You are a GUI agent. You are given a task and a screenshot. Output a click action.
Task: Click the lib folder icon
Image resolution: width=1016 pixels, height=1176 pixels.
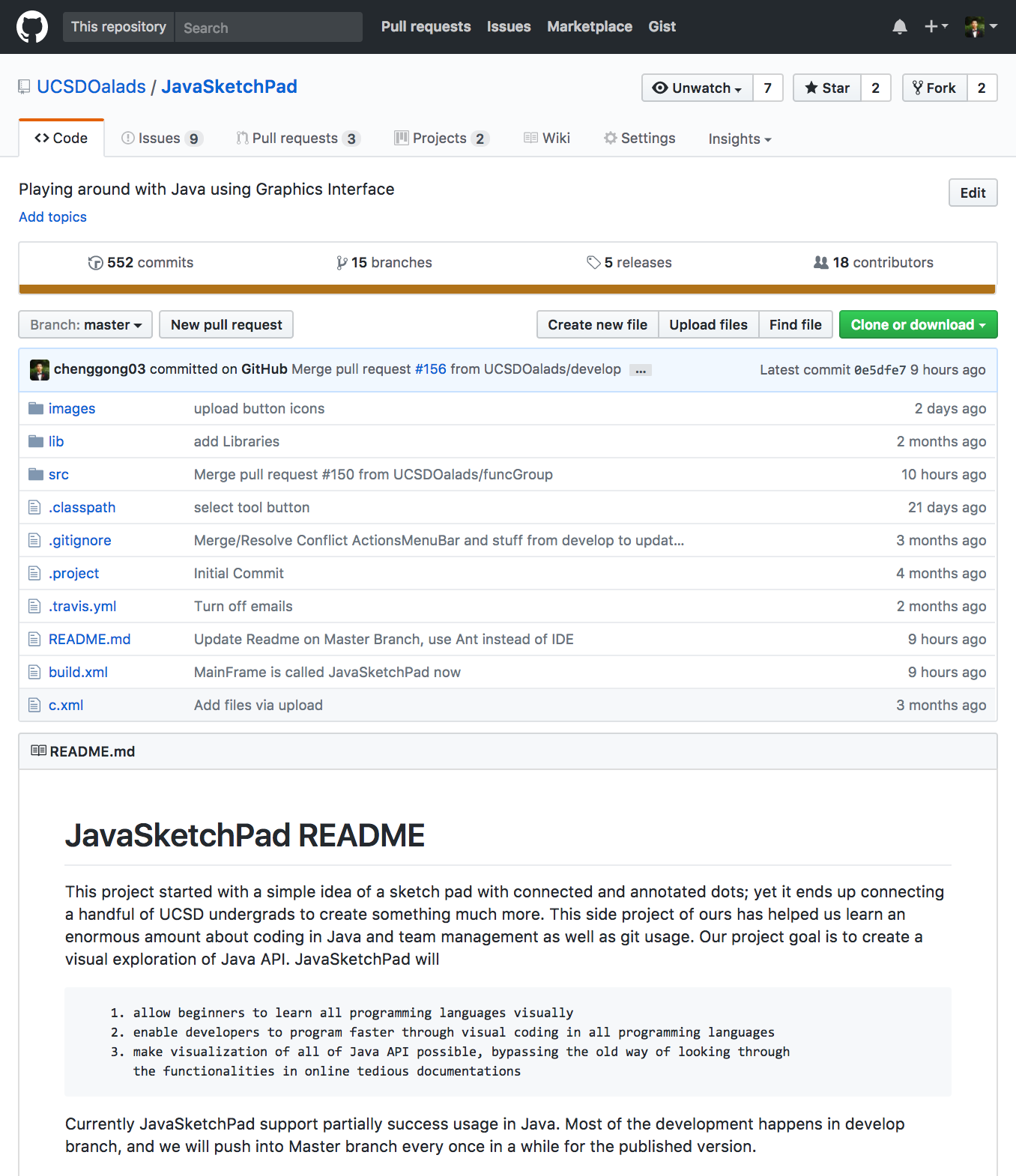36,441
